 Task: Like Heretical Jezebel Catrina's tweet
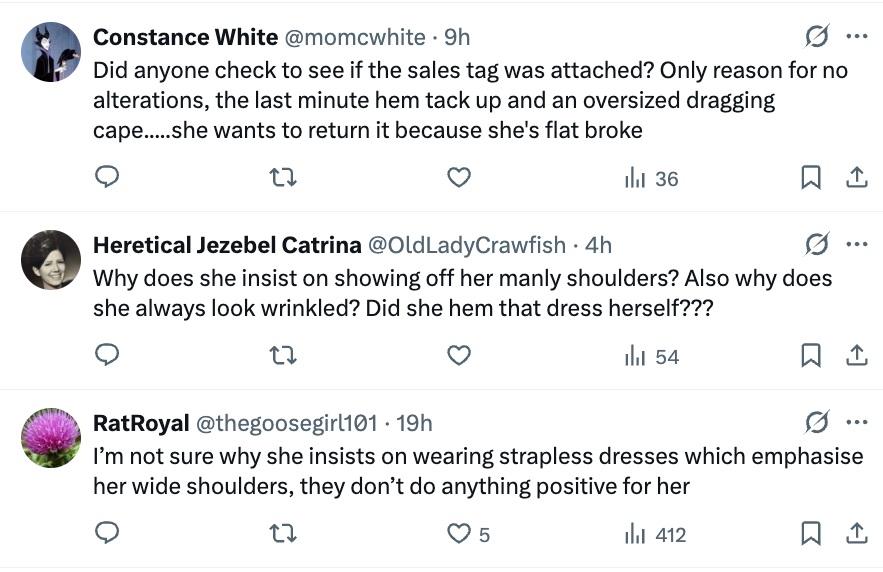(458, 356)
